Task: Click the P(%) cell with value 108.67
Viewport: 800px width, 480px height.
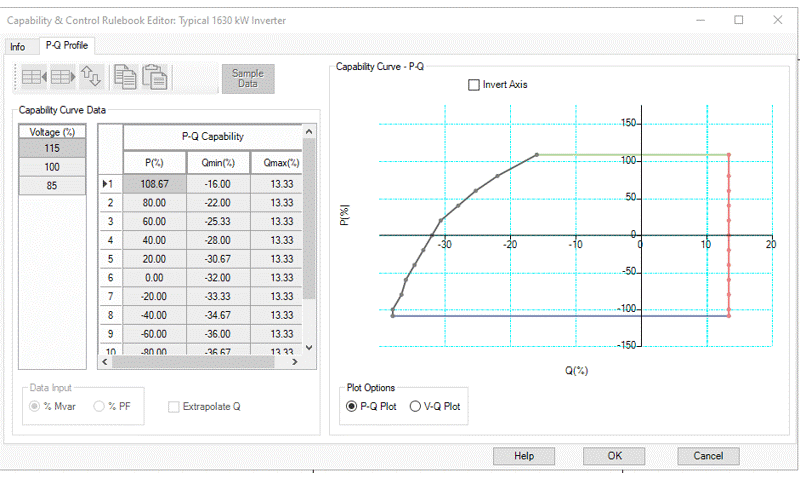Action: 153,184
